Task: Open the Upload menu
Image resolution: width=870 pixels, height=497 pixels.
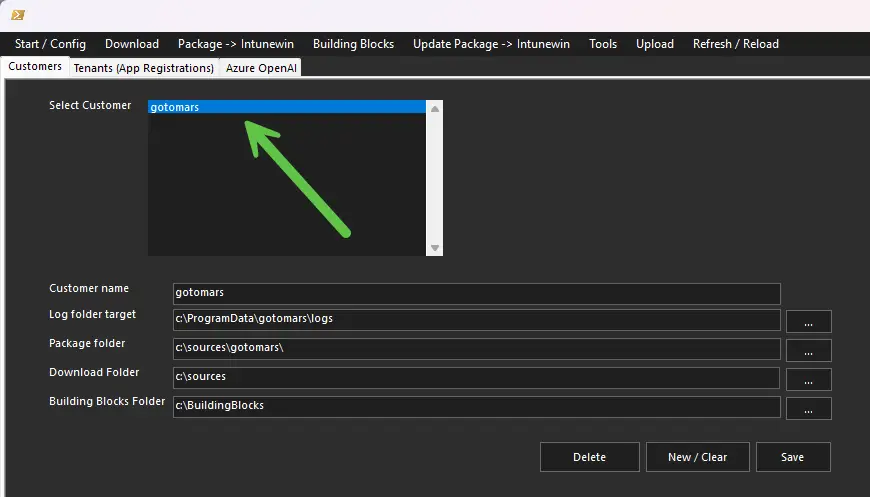Action: [x=655, y=44]
